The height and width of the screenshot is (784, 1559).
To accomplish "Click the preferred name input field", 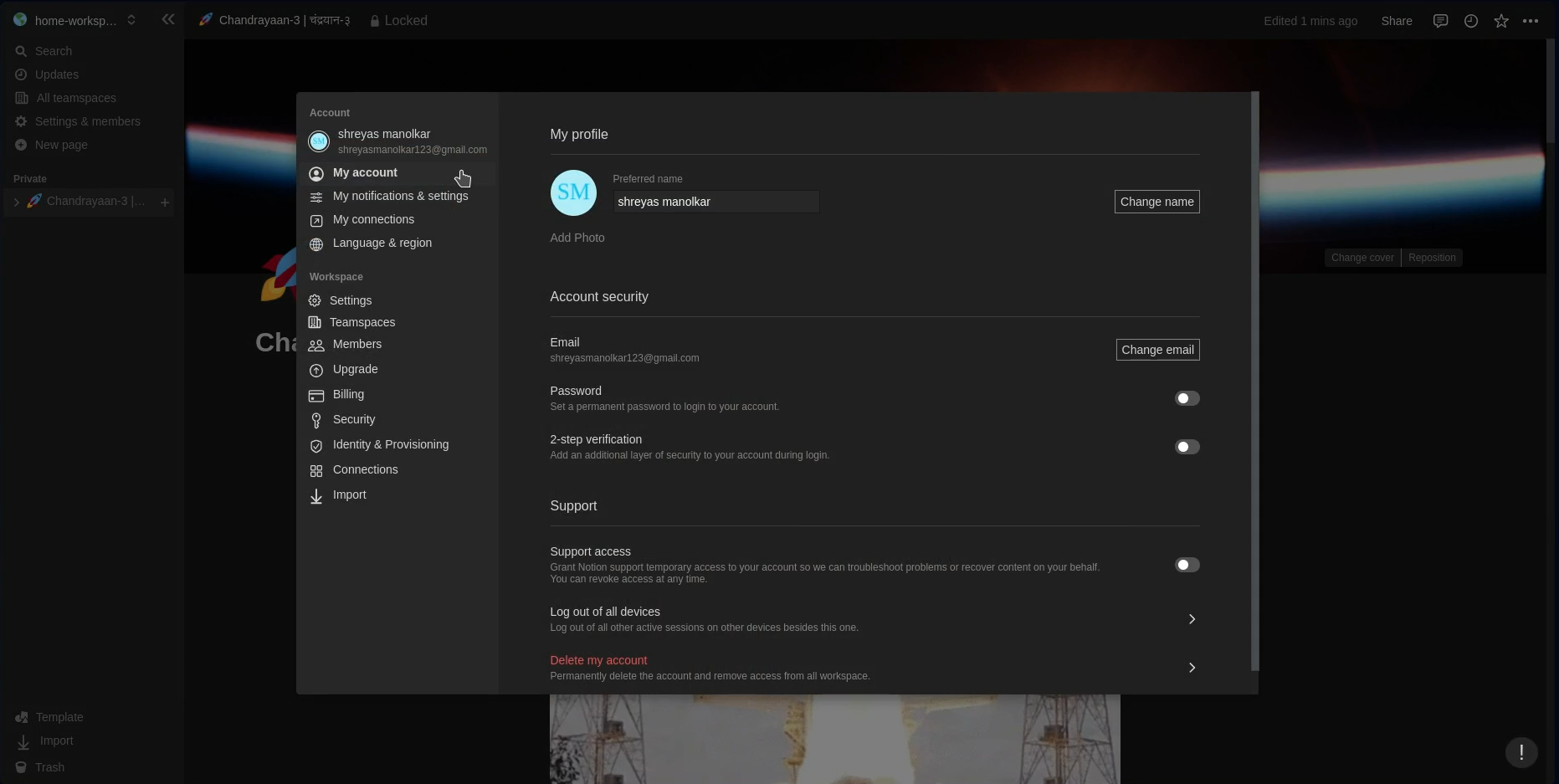I will (x=715, y=202).
